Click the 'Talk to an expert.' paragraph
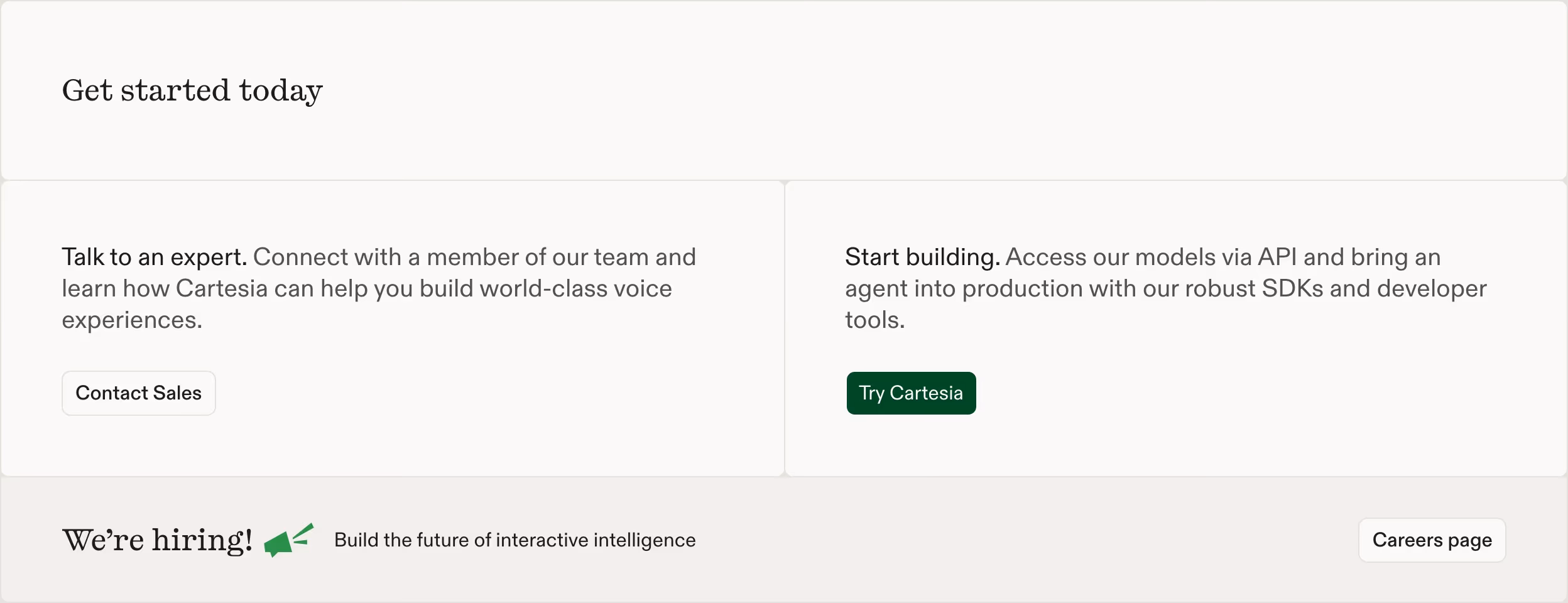 [379, 288]
